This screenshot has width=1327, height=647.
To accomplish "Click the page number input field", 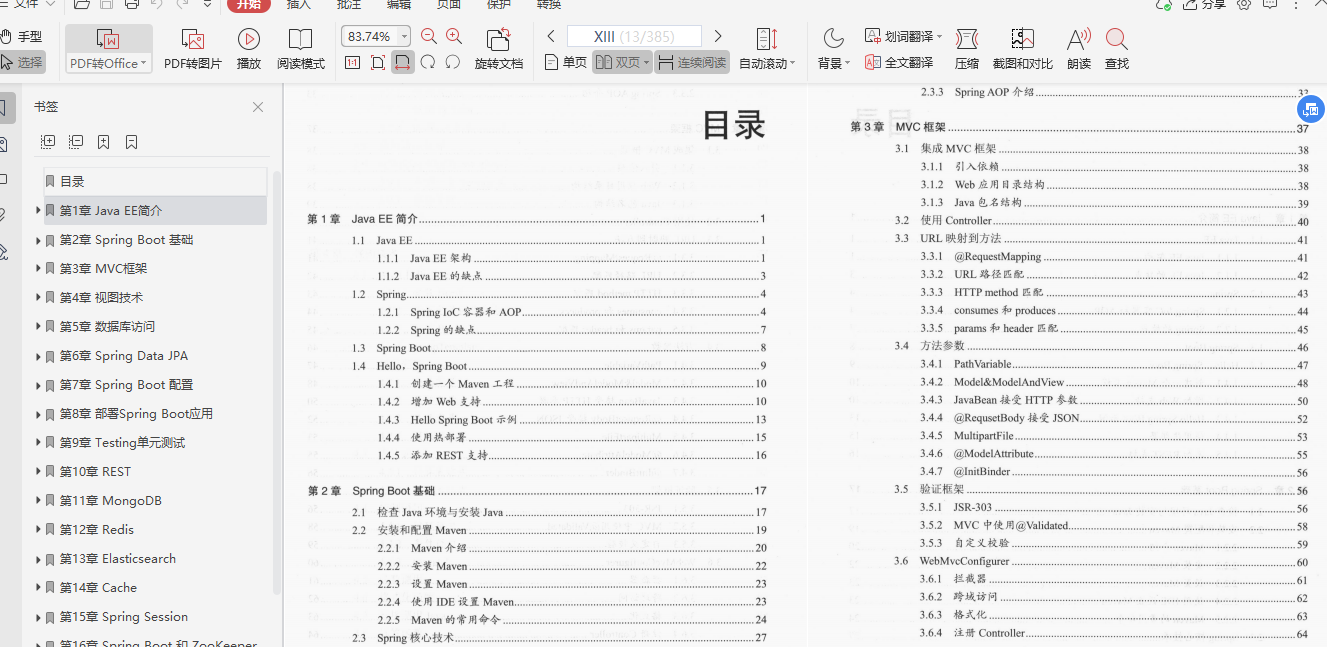I will coord(634,34).
